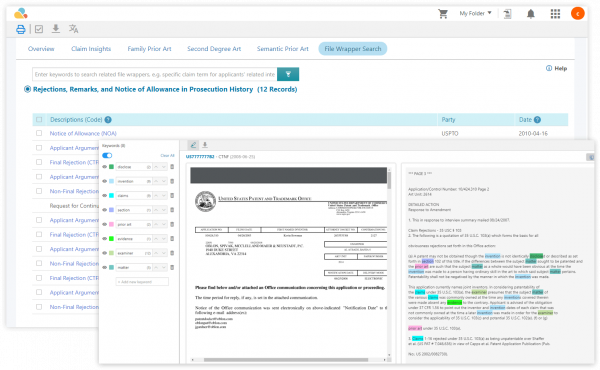Hide the 'evidence' keyword using eye icon
The width and height of the screenshot is (600, 370).
coord(104,238)
